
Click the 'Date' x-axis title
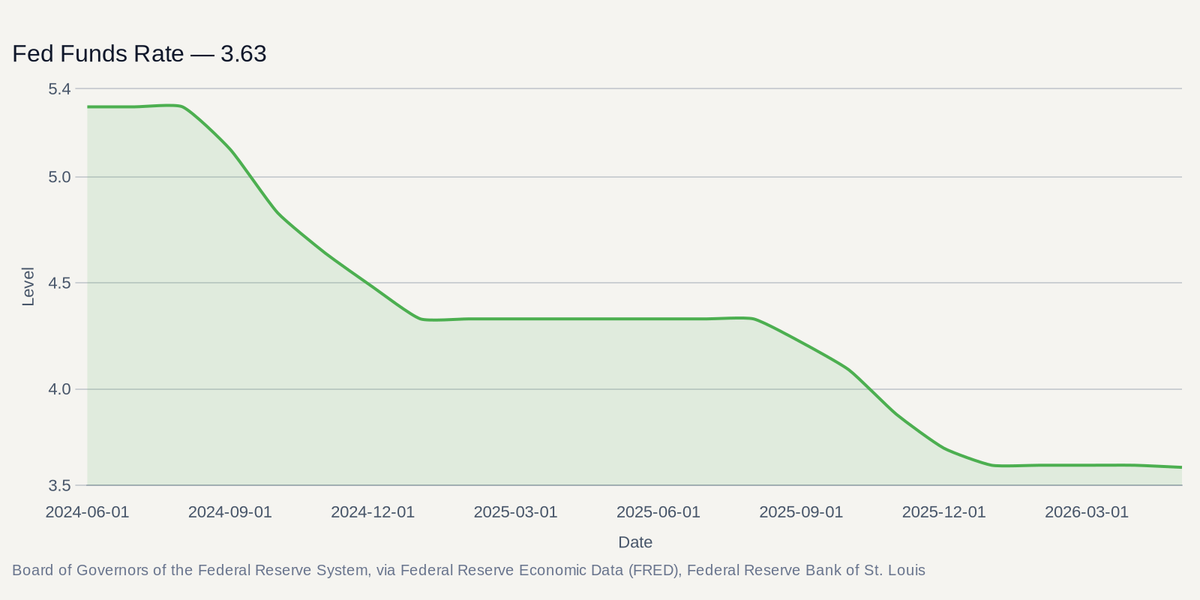[x=635, y=542]
